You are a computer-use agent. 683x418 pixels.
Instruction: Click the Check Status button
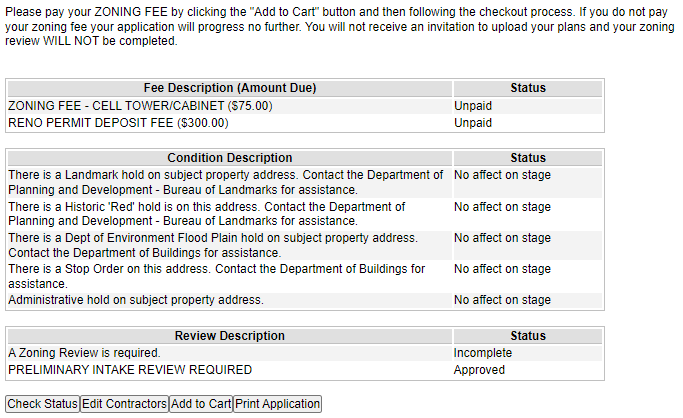pyautogui.click(x=43, y=404)
